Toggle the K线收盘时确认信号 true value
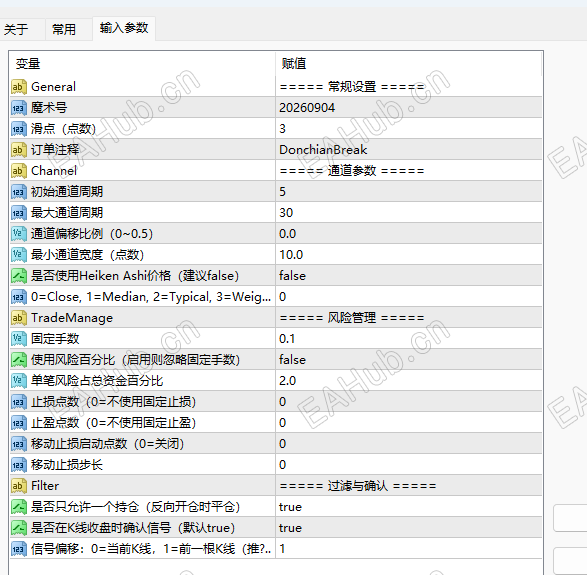 (x=290, y=528)
